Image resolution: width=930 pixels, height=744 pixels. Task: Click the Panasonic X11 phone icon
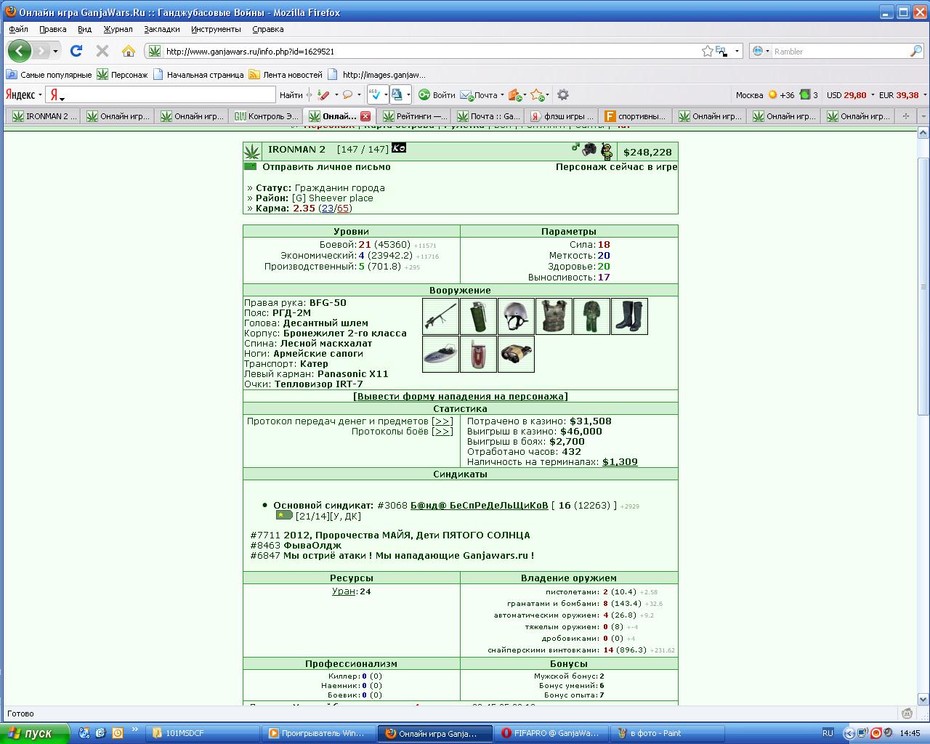(479, 354)
